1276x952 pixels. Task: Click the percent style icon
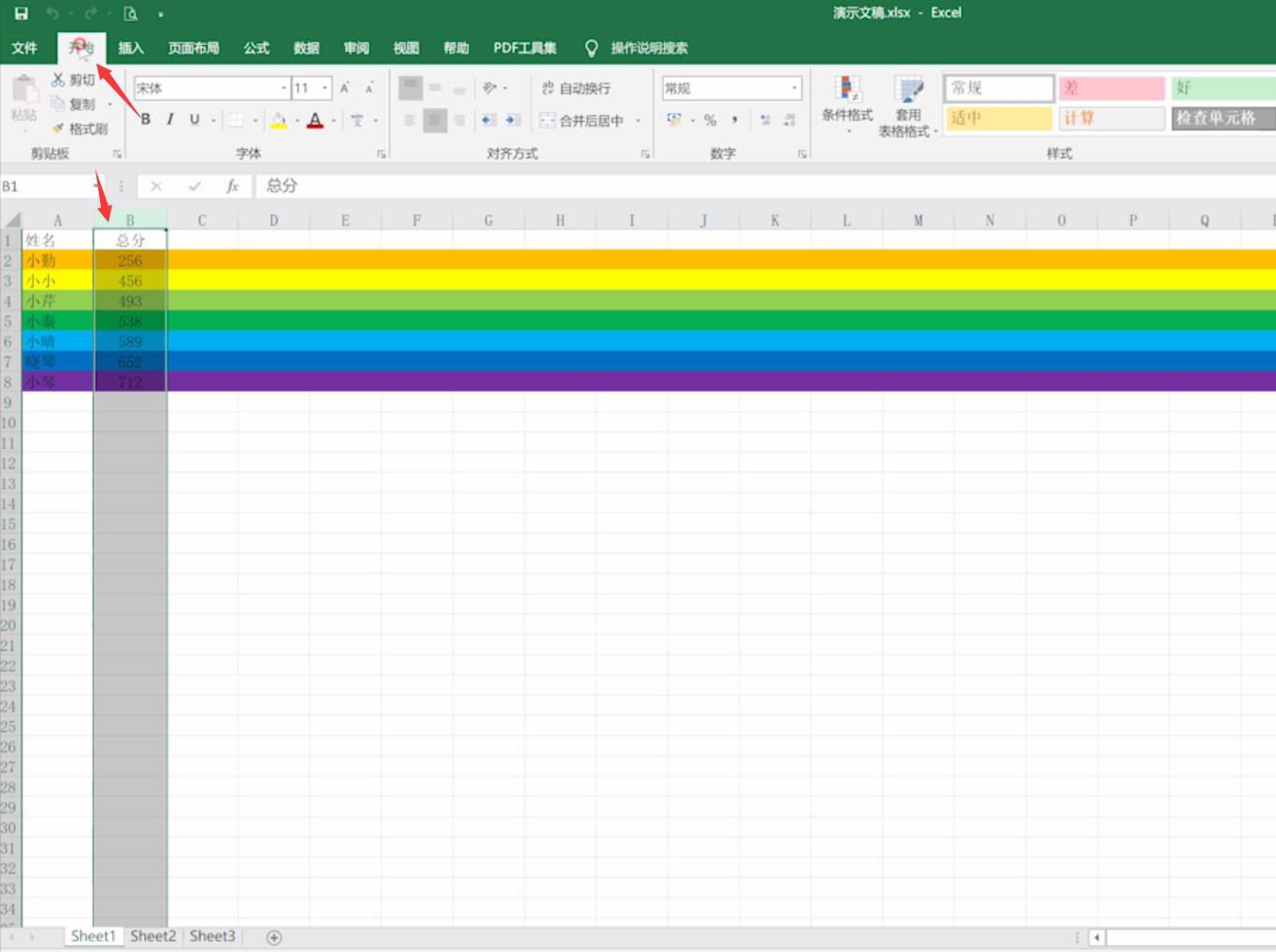[710, 120]
